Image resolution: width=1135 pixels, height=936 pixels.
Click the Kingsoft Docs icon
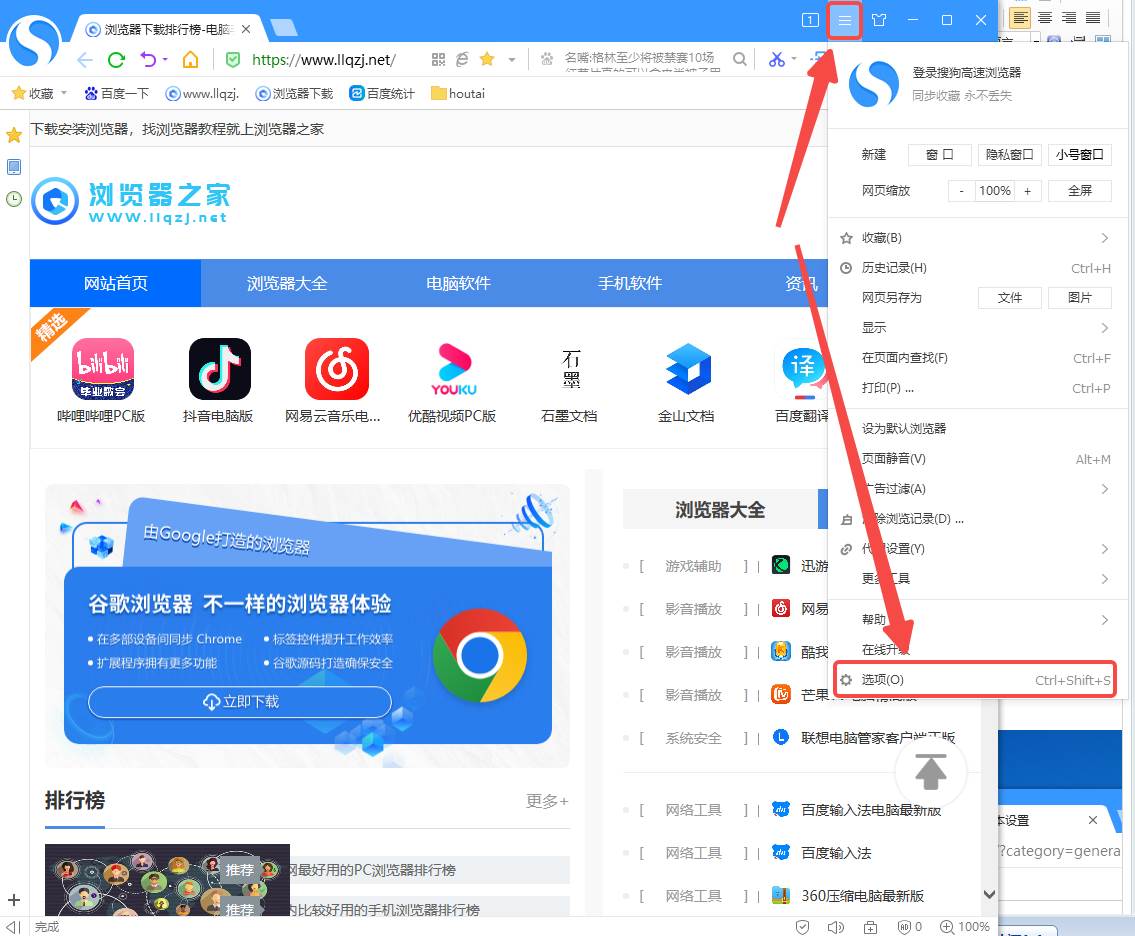tap(688, 369)
